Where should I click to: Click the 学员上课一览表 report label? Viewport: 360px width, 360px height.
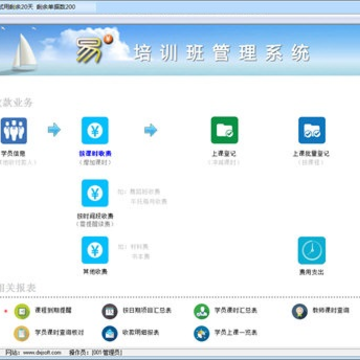point(236,332)
